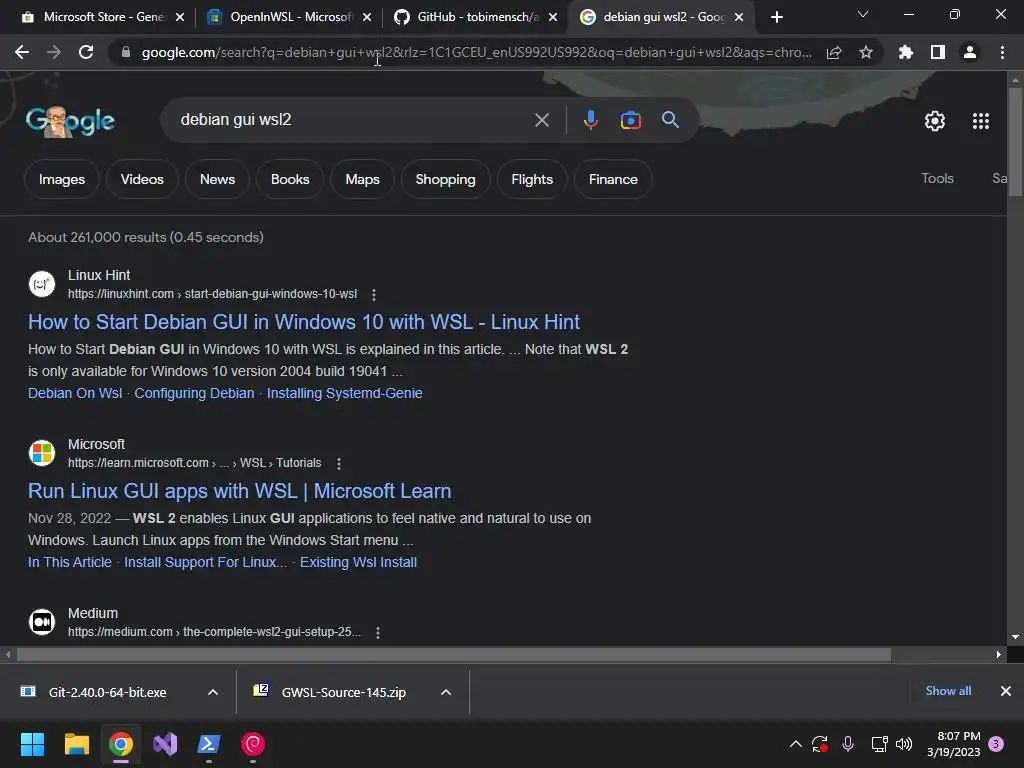Select the News search filter
This screenshot has height=768, width=1024.
217,180
